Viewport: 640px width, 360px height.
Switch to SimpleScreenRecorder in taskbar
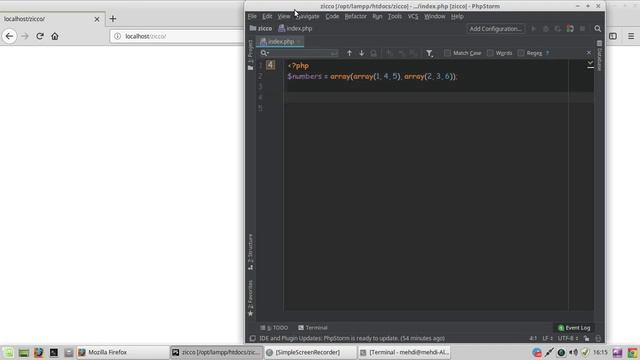click(x=310, y=352)
